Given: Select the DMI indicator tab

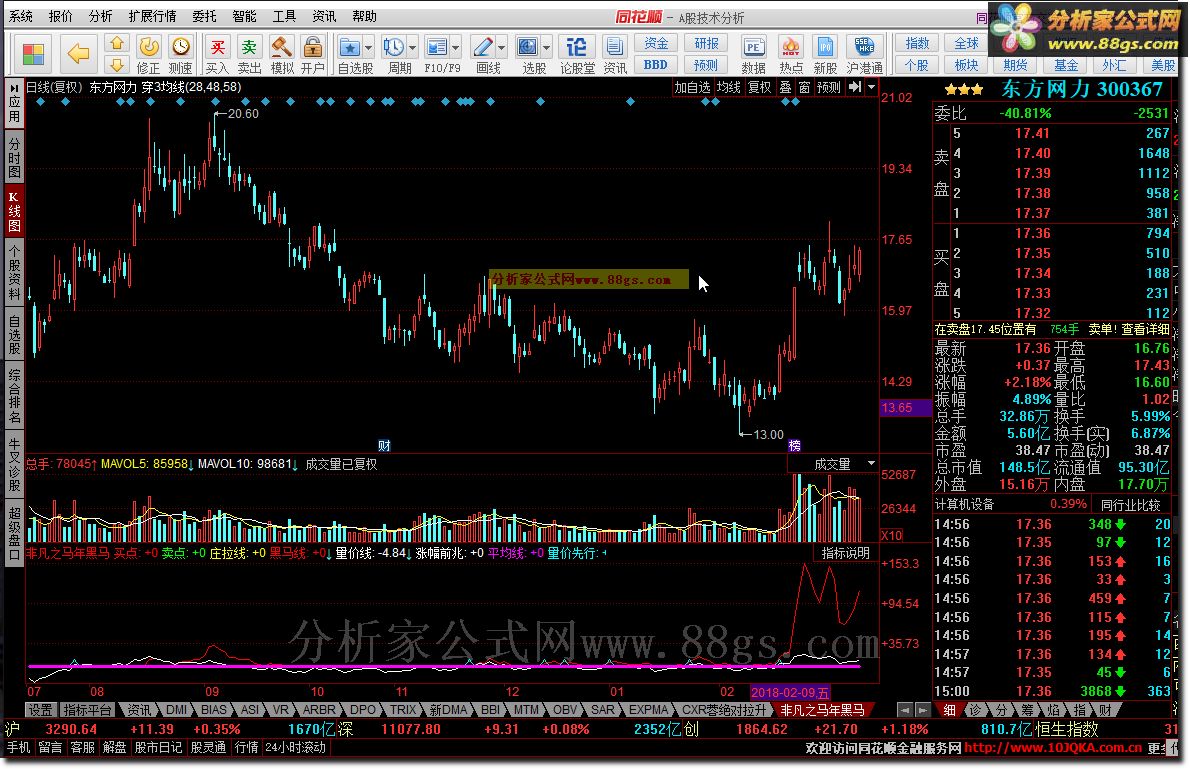Looking at the screenshot, I should [176, 710].
